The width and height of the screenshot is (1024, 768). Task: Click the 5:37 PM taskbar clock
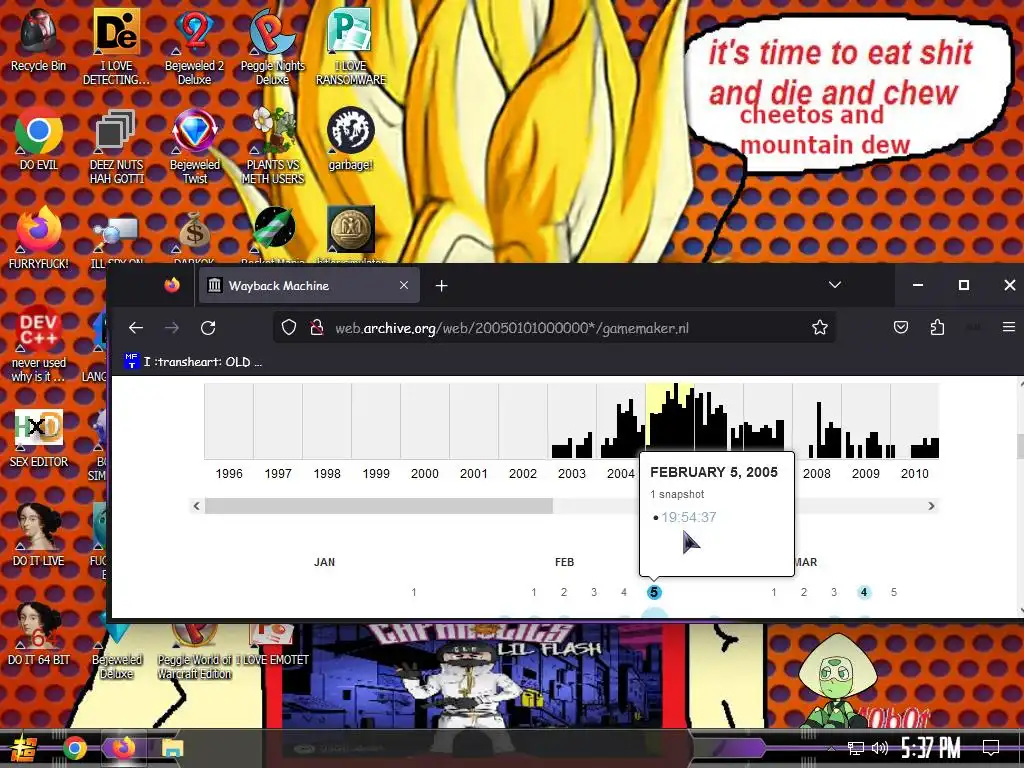(x=931, y=748)
